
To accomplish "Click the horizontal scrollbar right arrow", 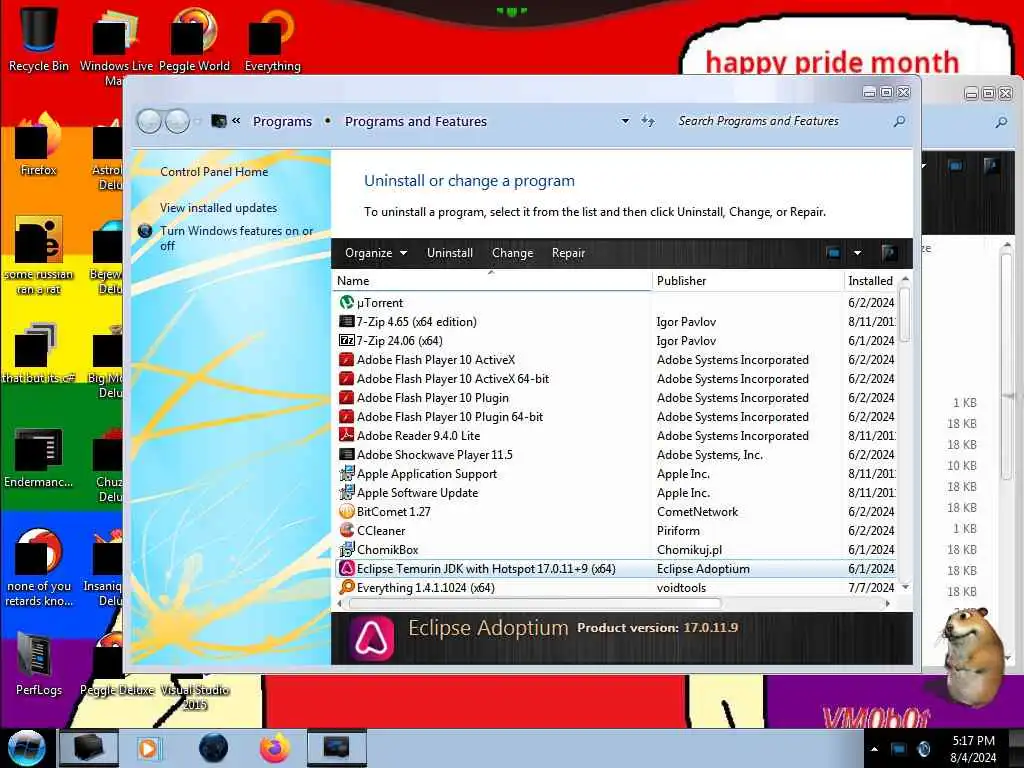I will tap(887, 603).
